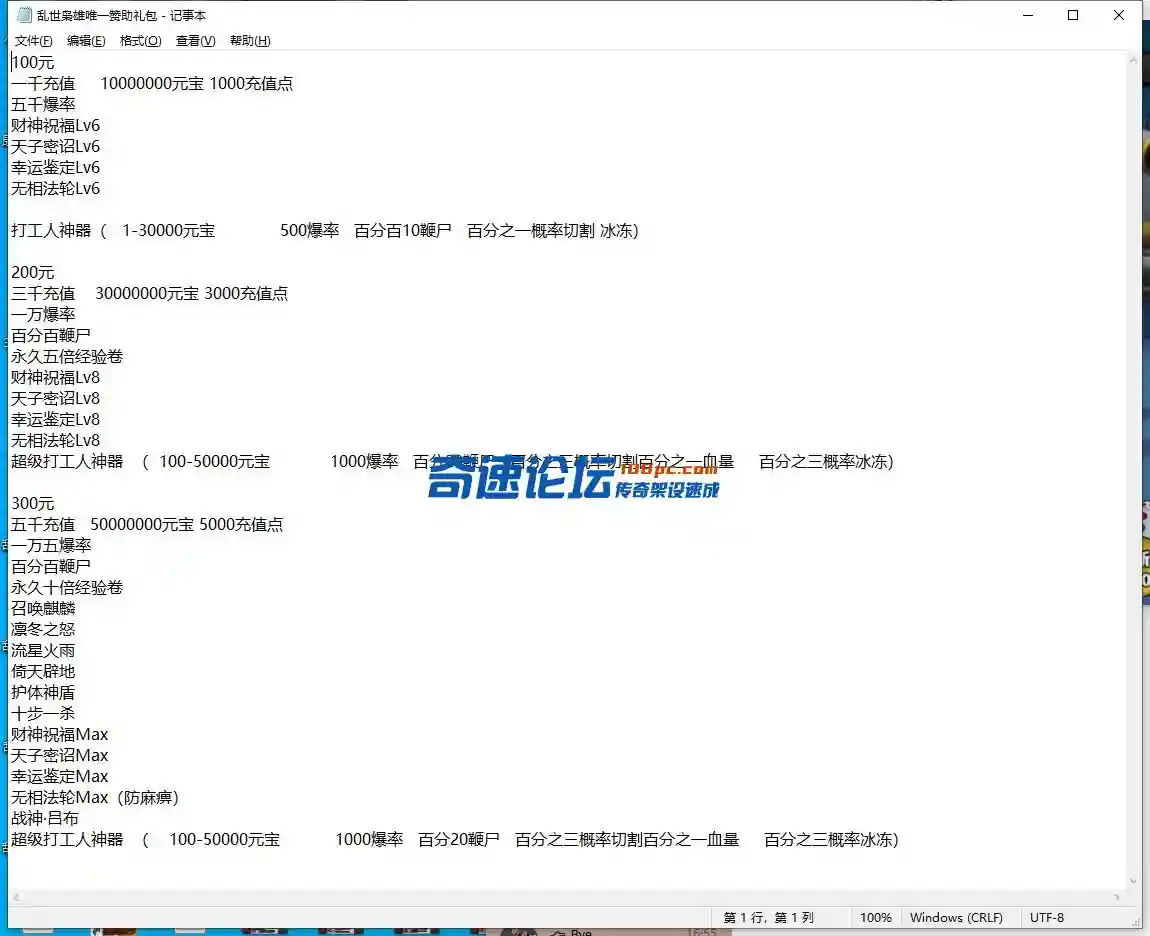Screen dimensions: 1150x936
Task: Click the 打工人神器 1-30000元宝 line
Action: pos(325,230)
